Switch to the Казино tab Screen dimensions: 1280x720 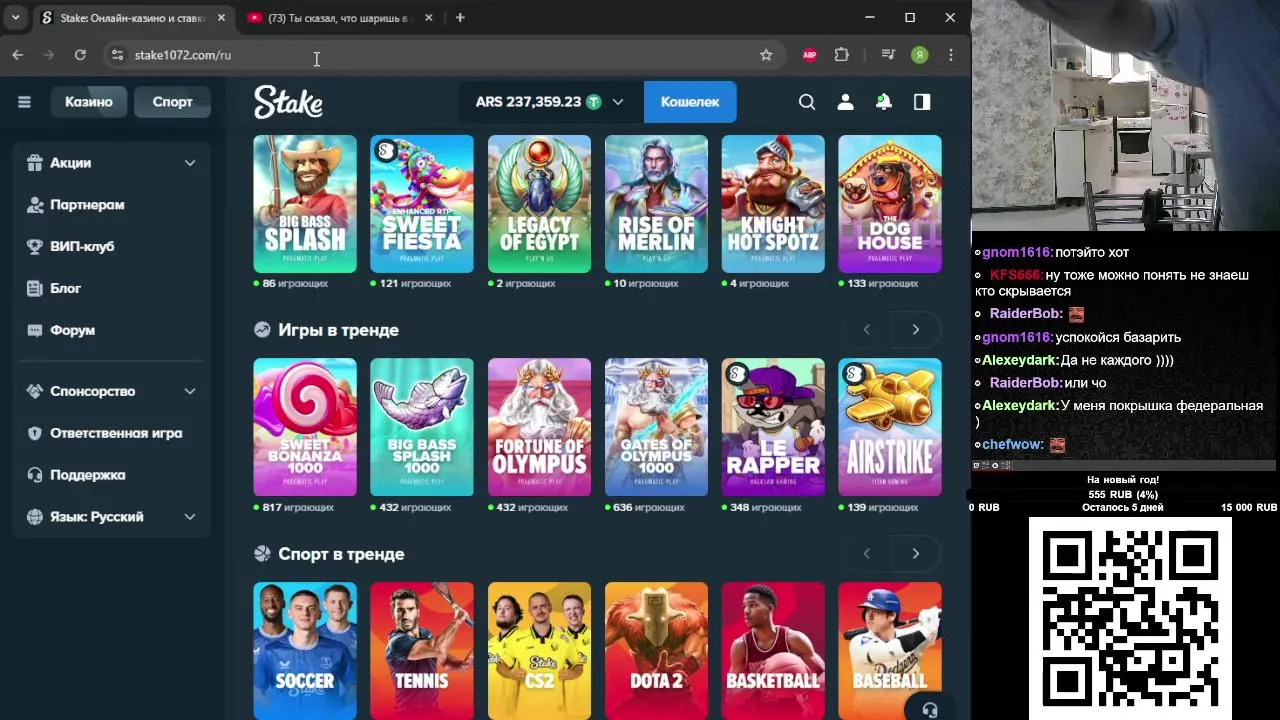(x=89, y=102)
